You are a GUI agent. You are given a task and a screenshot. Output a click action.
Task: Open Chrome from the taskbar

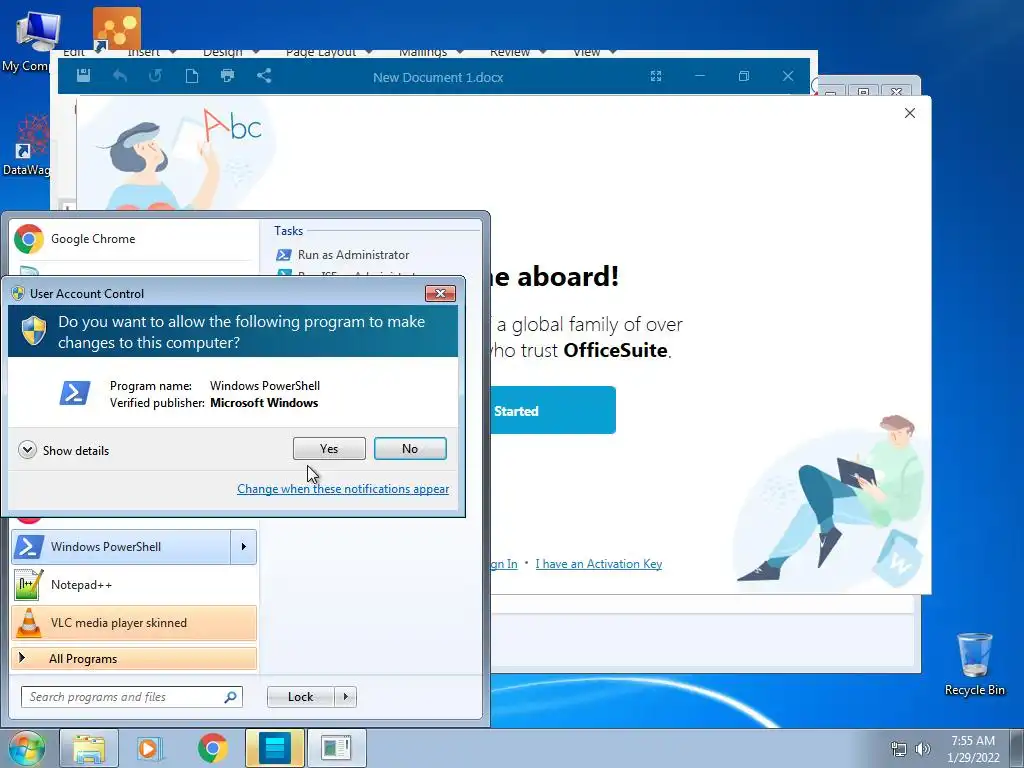coord(212,748)
